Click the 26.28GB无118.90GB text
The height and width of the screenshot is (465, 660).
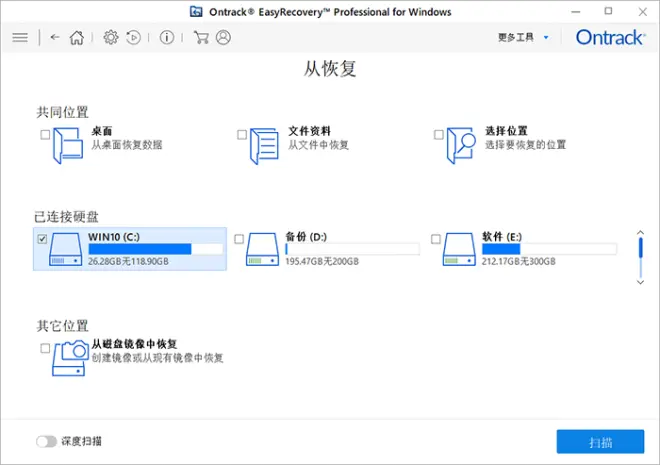point(128,261)
